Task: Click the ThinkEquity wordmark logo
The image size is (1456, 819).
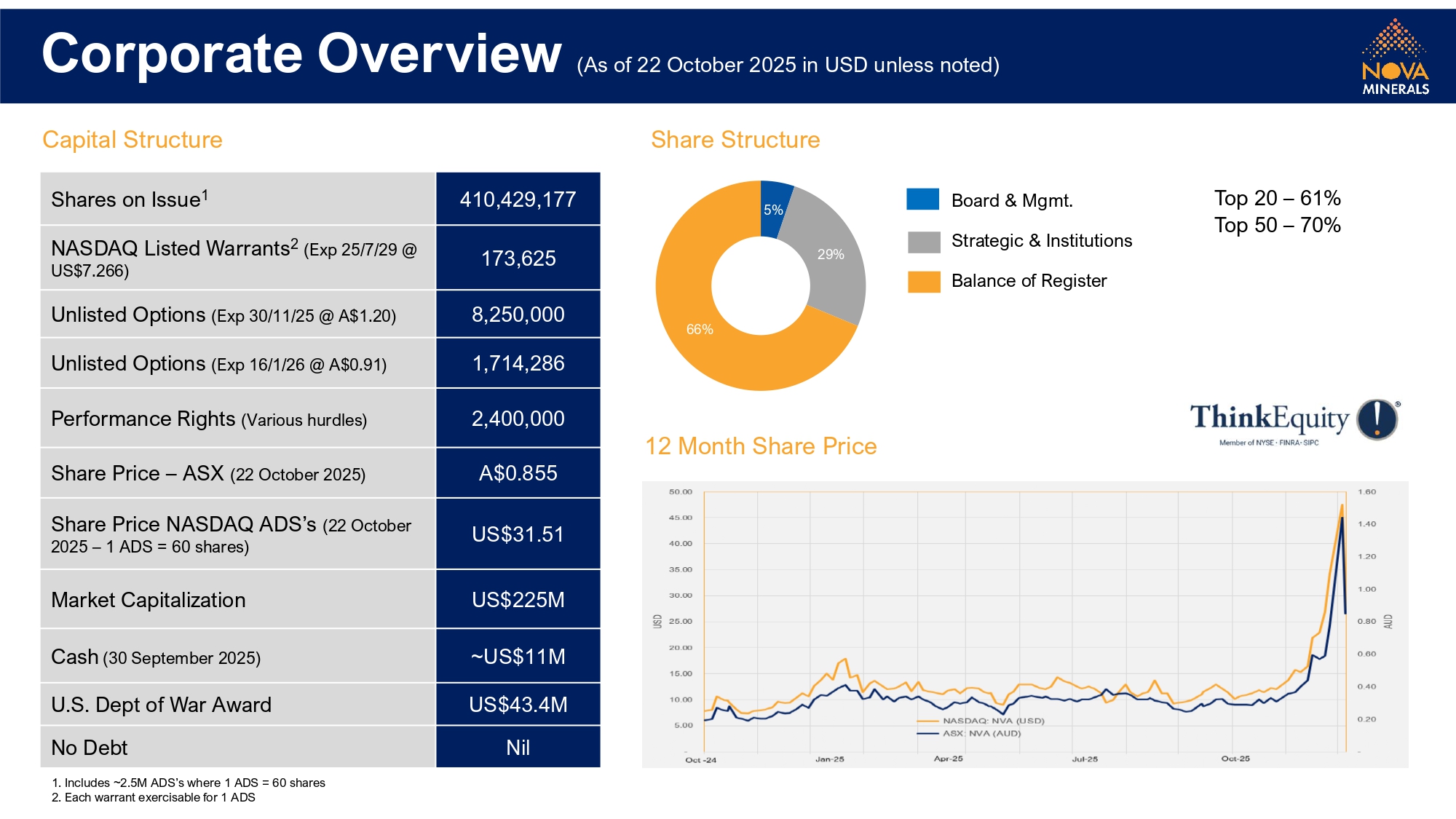Action: 1269,419
